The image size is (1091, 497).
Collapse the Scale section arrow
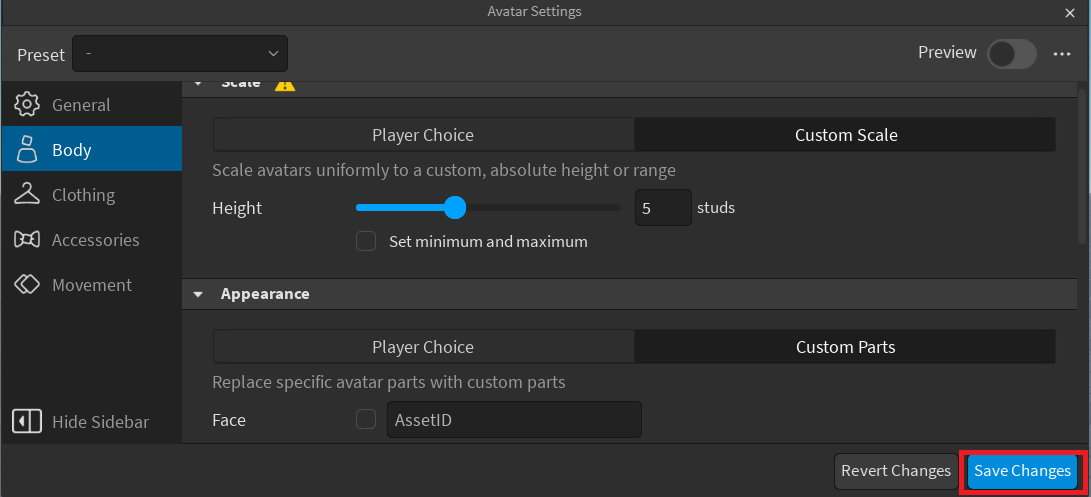pyautogui.click(x=198, y=84)
